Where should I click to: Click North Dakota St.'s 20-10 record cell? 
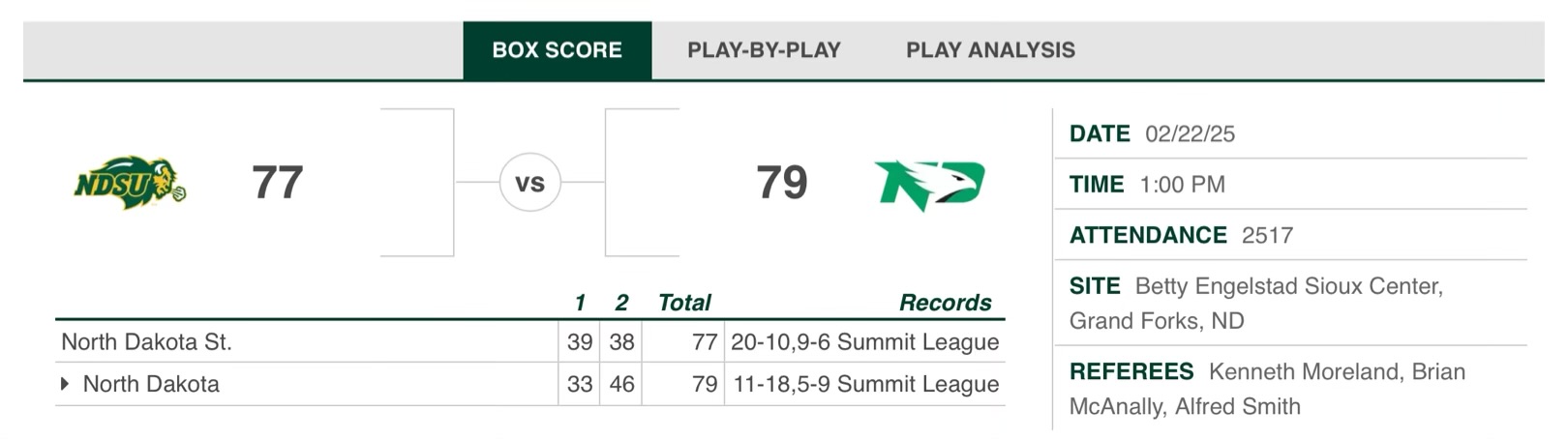click(864, 341)
